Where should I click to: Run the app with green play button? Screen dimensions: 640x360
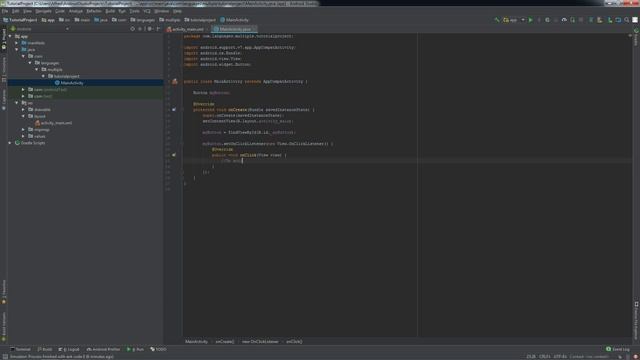tap(531, 20)
